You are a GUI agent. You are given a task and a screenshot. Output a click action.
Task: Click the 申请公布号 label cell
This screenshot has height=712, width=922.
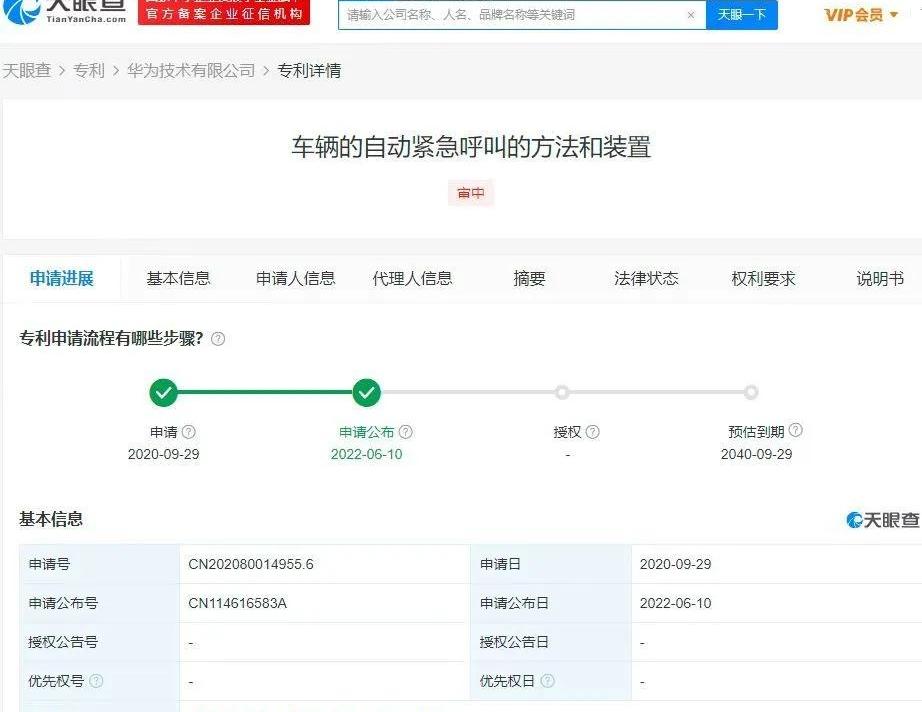[99, 603]
